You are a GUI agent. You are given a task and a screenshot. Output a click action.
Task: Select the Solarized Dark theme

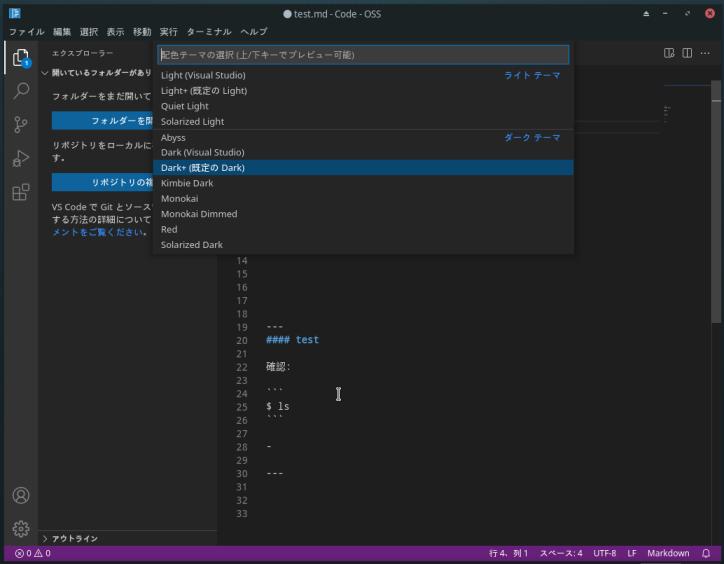click(x=363, y=245)
